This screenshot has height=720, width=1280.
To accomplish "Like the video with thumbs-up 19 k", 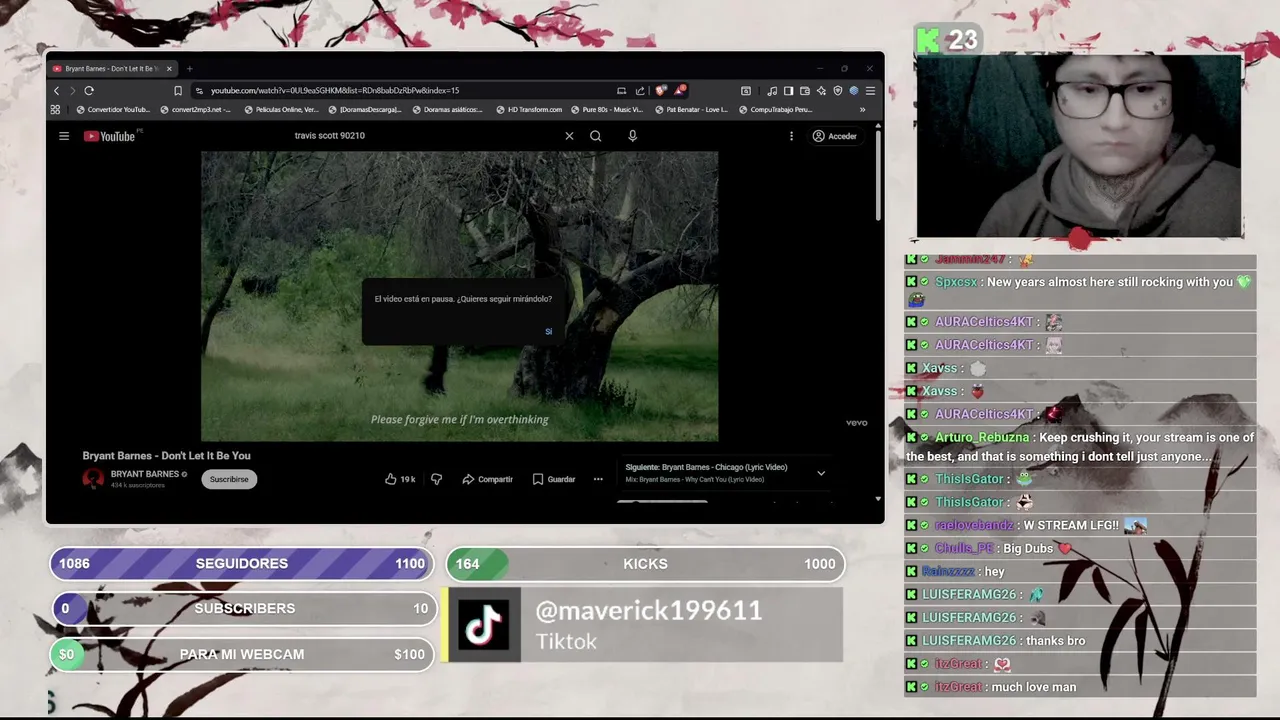I will [400, 479].
